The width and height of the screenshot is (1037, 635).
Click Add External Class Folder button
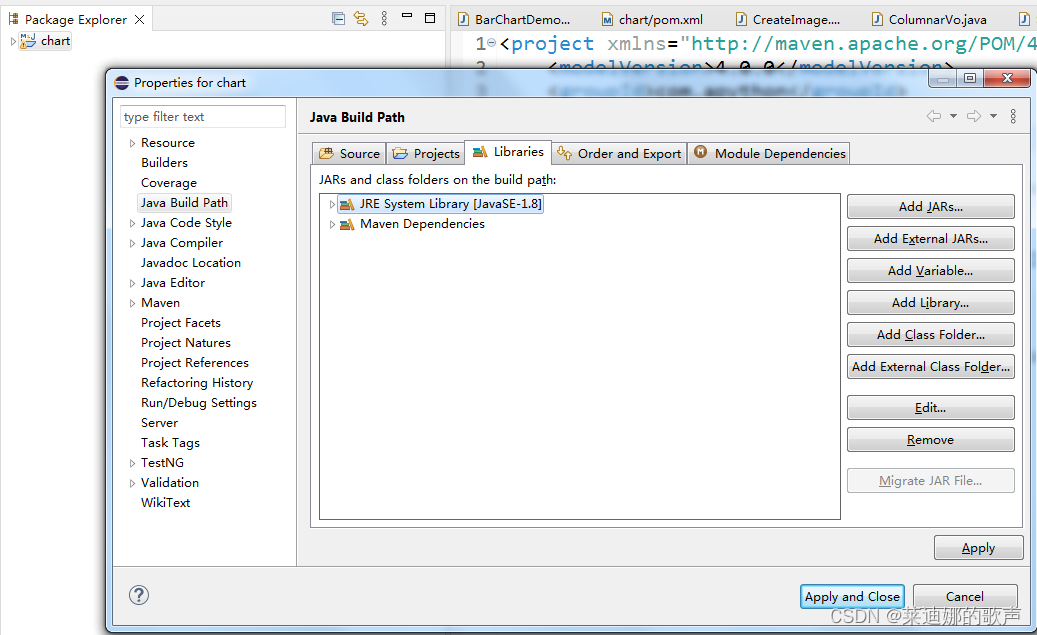coord(931,366)
